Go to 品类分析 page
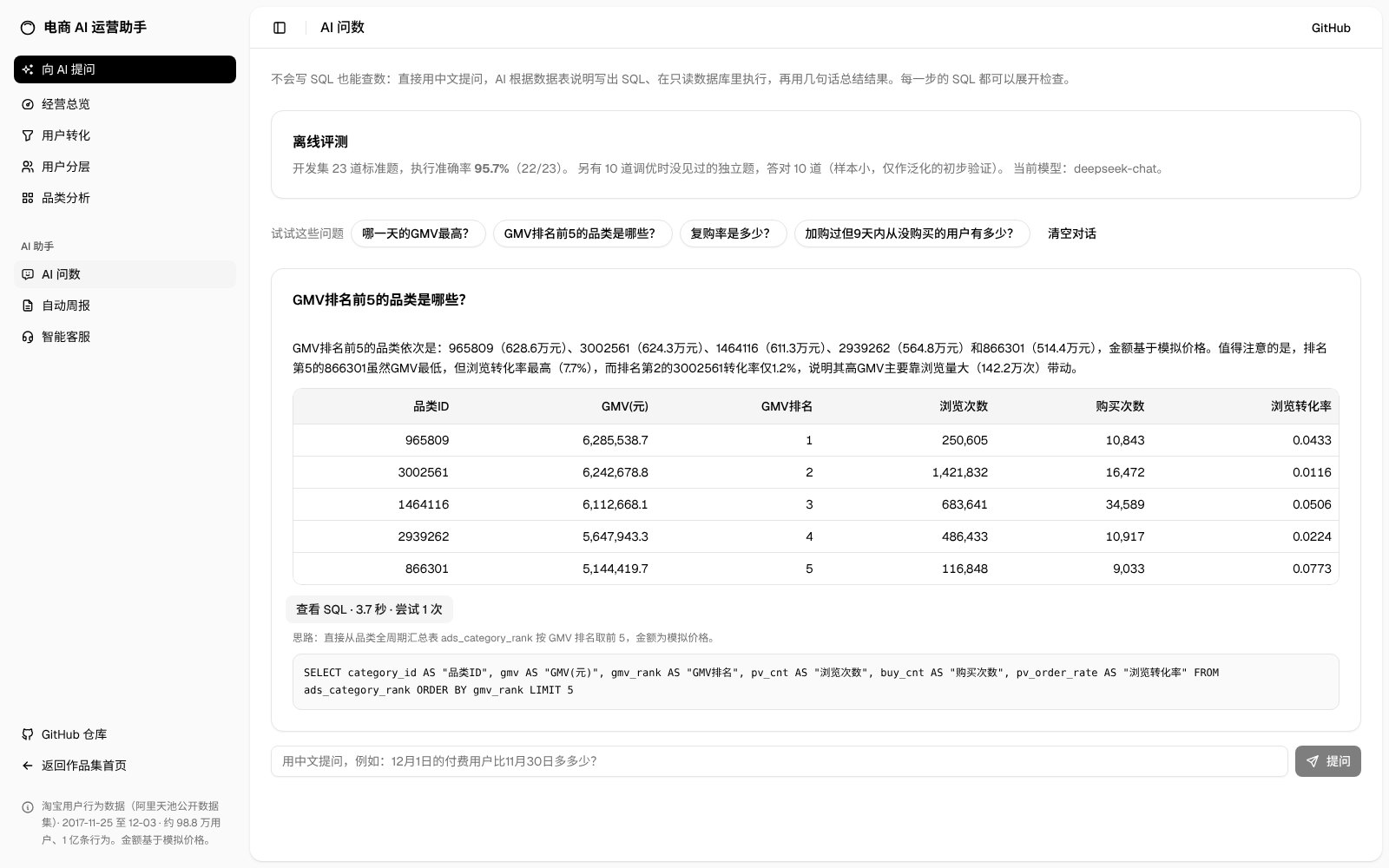This screenshot has width=1389, height=868. coord(125,198)
